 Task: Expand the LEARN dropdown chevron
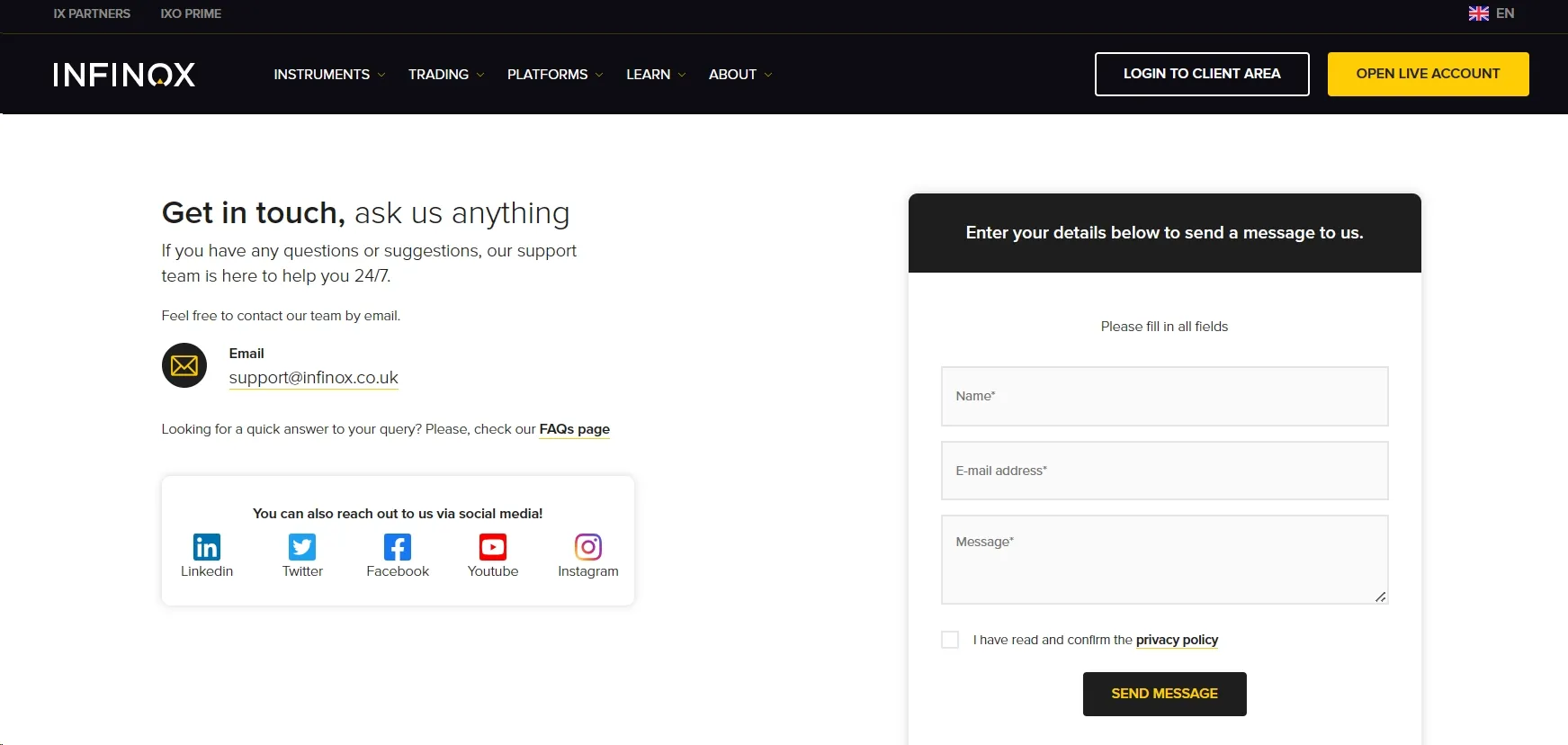682,75
